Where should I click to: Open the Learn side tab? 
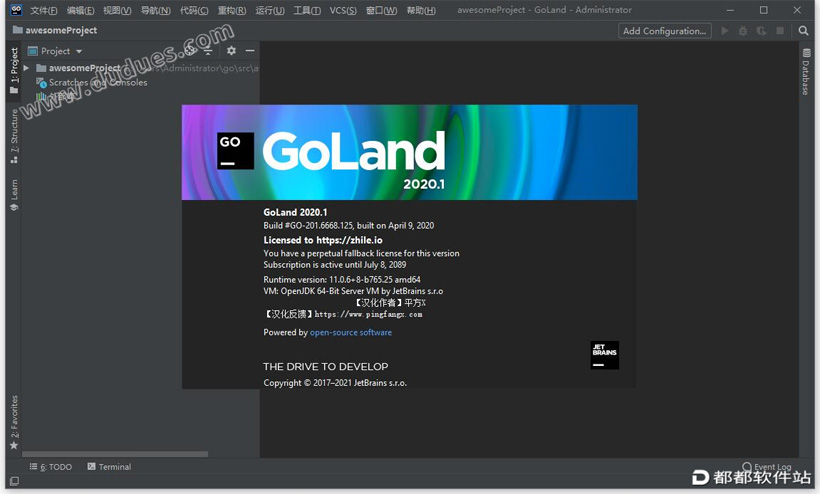[x=14, y=195]
